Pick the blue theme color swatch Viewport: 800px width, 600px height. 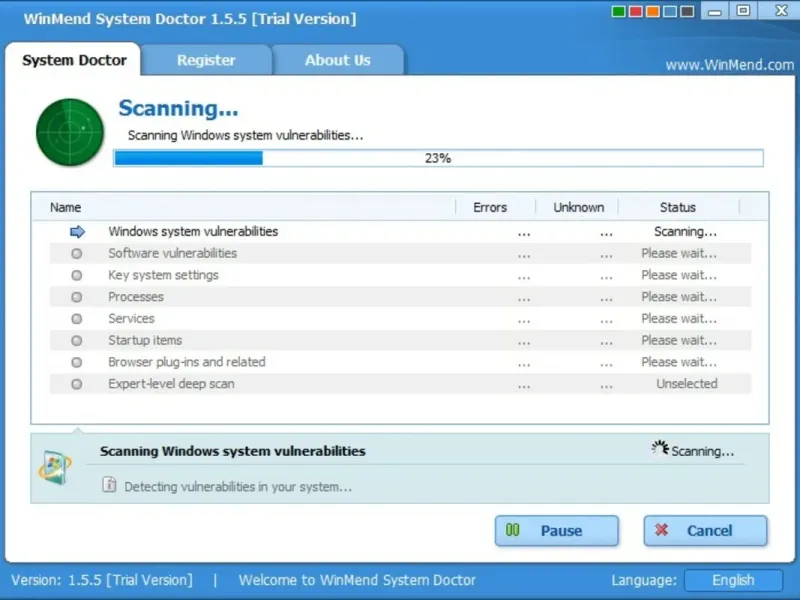point(670,11)
